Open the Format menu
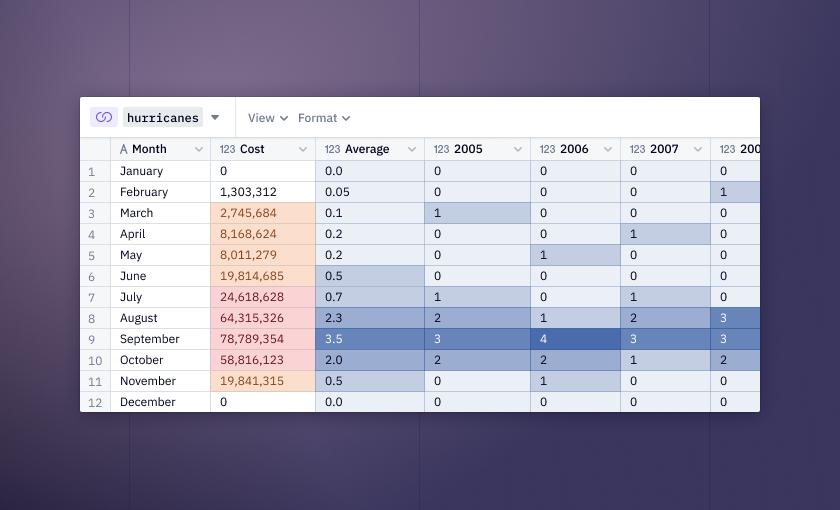The image size is (840, 510). click(x=324, y=118)
